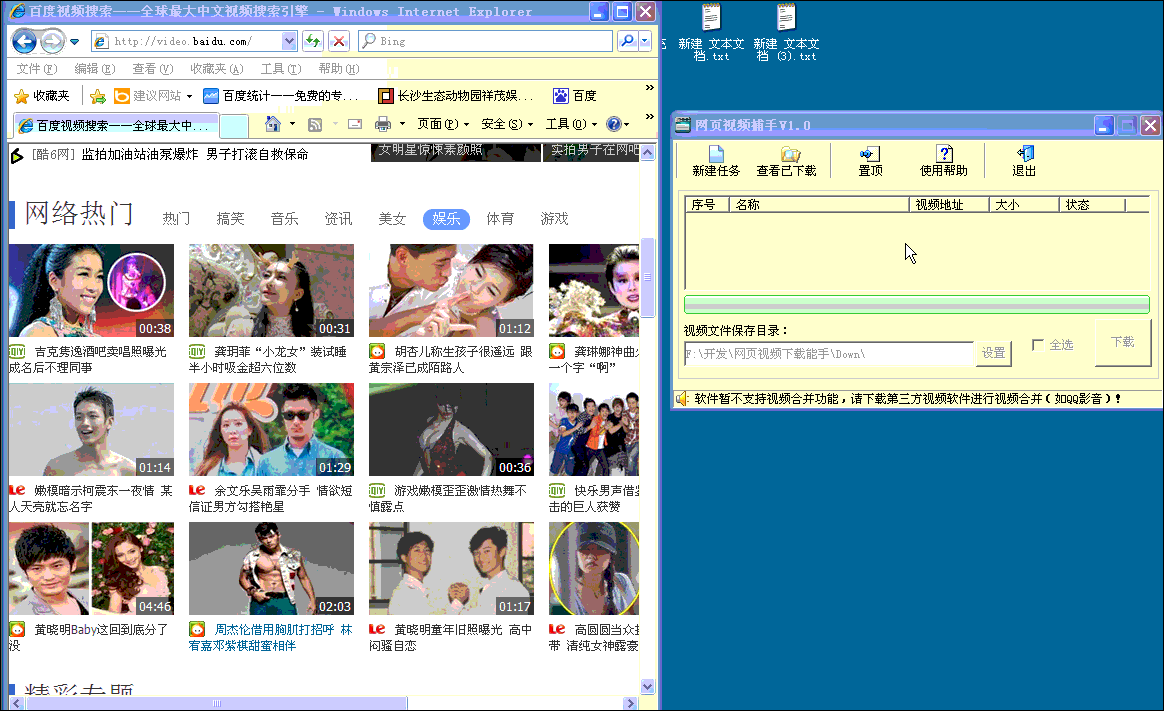This screenshot has width=1164, height=711.
Task: Click the IE print icon
Action: pyautogui.click(x=382, y=124)
